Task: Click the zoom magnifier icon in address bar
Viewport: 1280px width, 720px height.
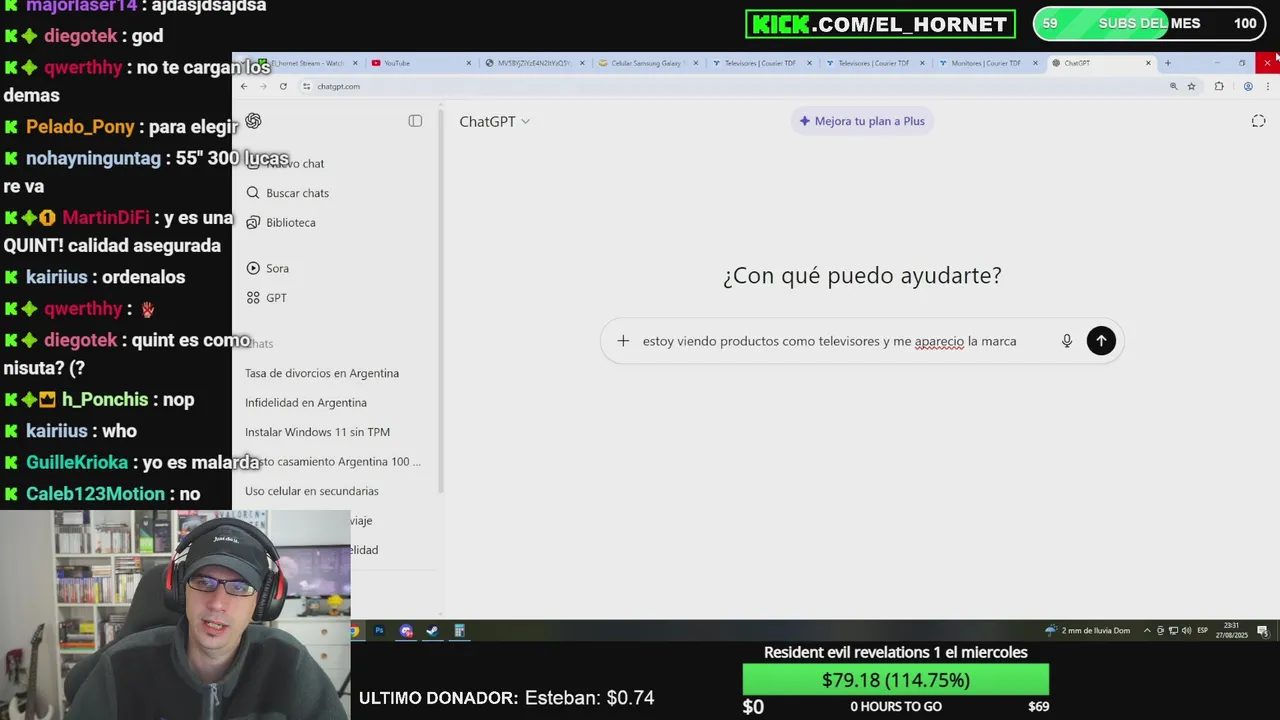Action: (1173, 87)
